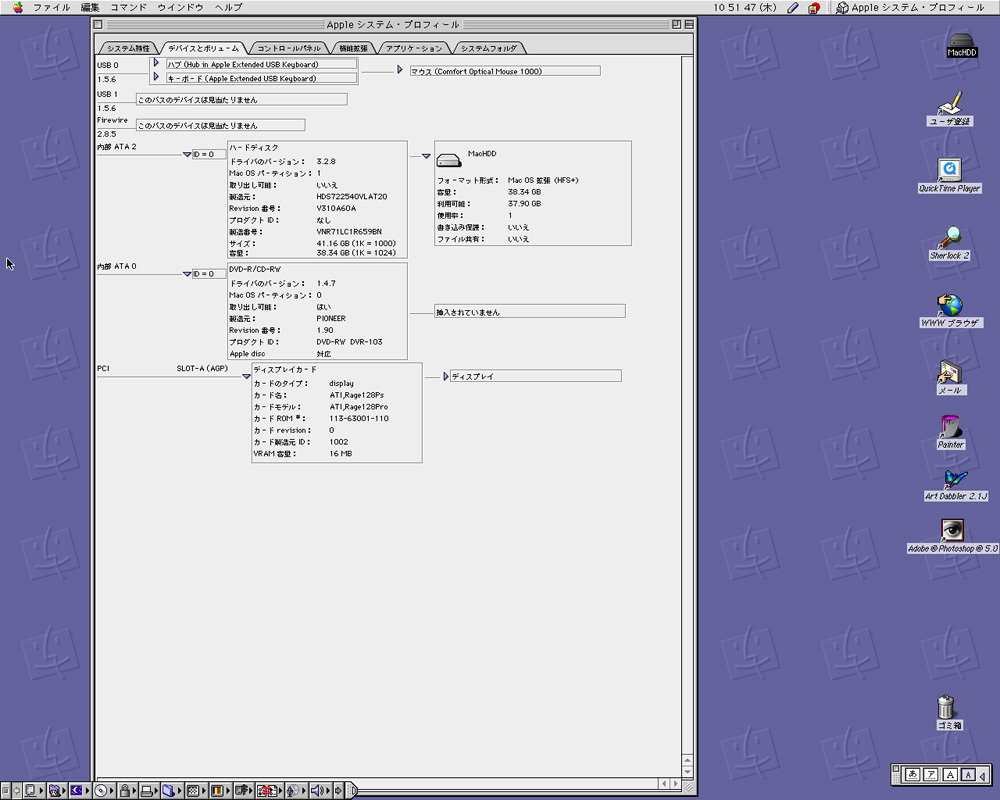Open the コマンド menu
Viewport: 1000px width, 800px height.
128,8
